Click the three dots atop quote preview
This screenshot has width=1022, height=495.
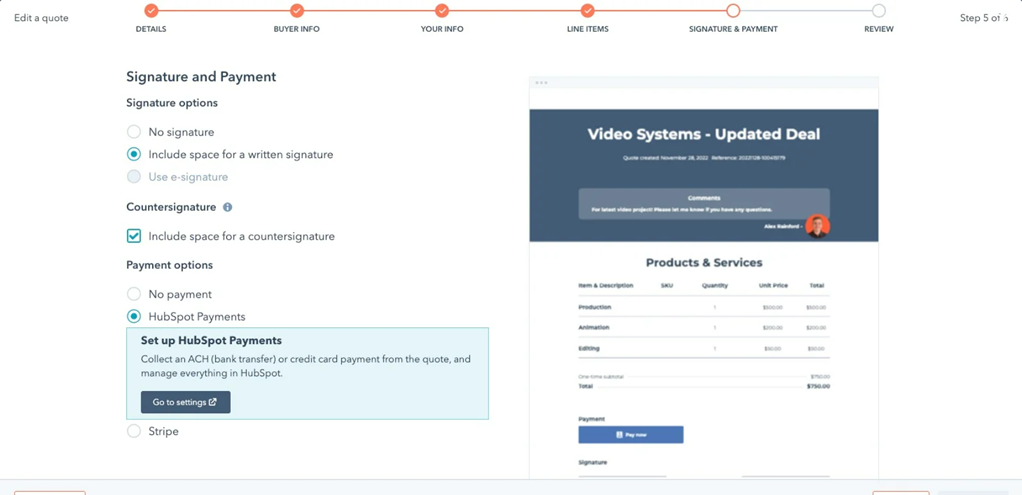pyautogui.click(x=541, y=83)
